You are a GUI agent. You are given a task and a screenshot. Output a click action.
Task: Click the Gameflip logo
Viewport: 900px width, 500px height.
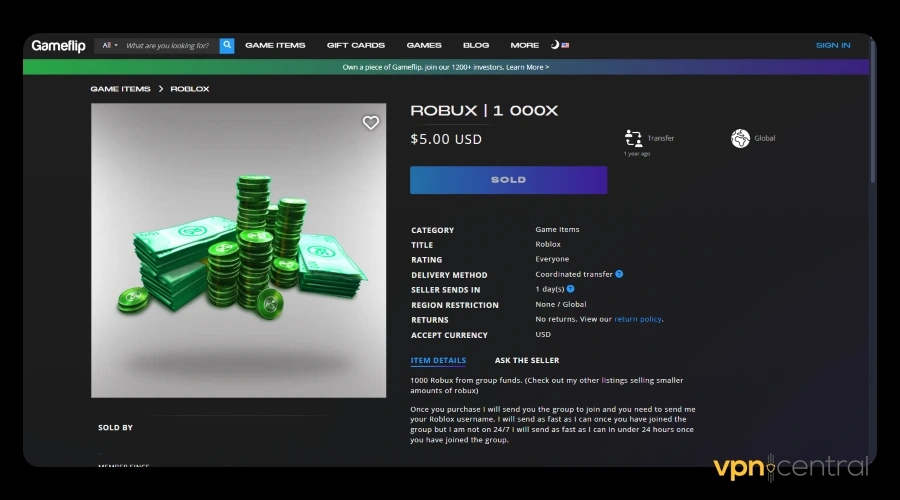point(58,45)
